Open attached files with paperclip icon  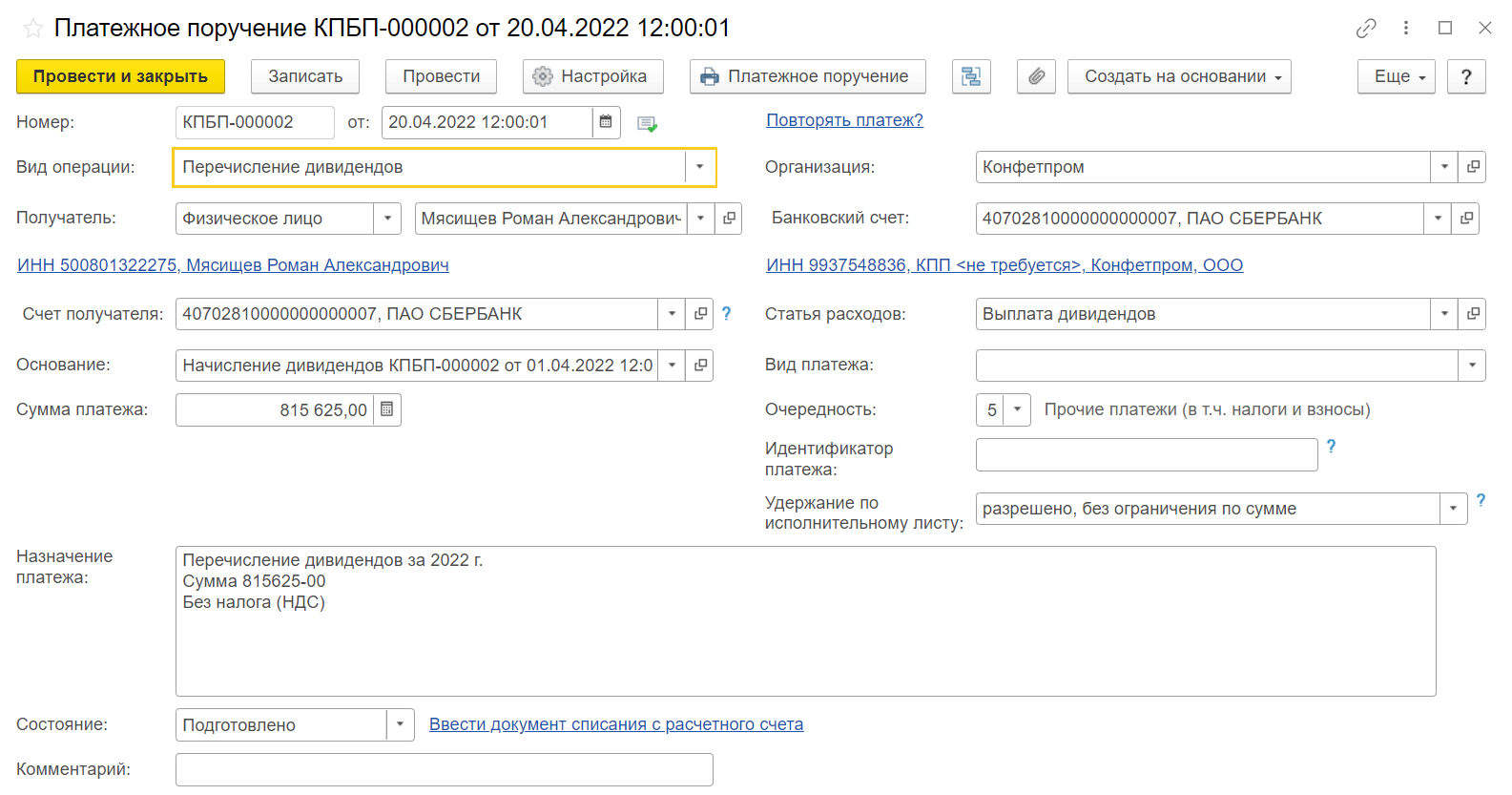pyautogui.click(x=1036, y=76)
